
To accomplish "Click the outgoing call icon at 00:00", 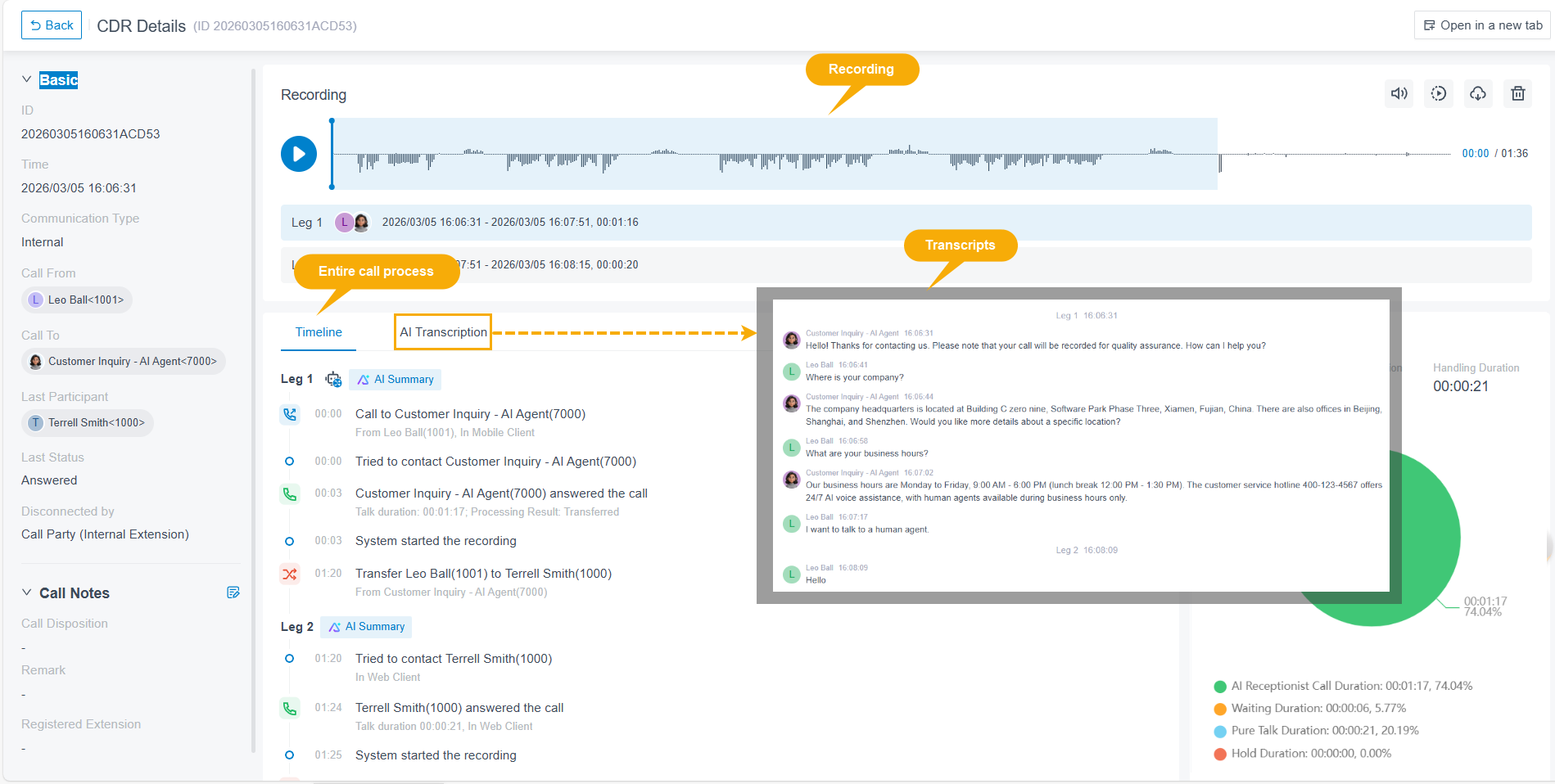I will [290, 414].
